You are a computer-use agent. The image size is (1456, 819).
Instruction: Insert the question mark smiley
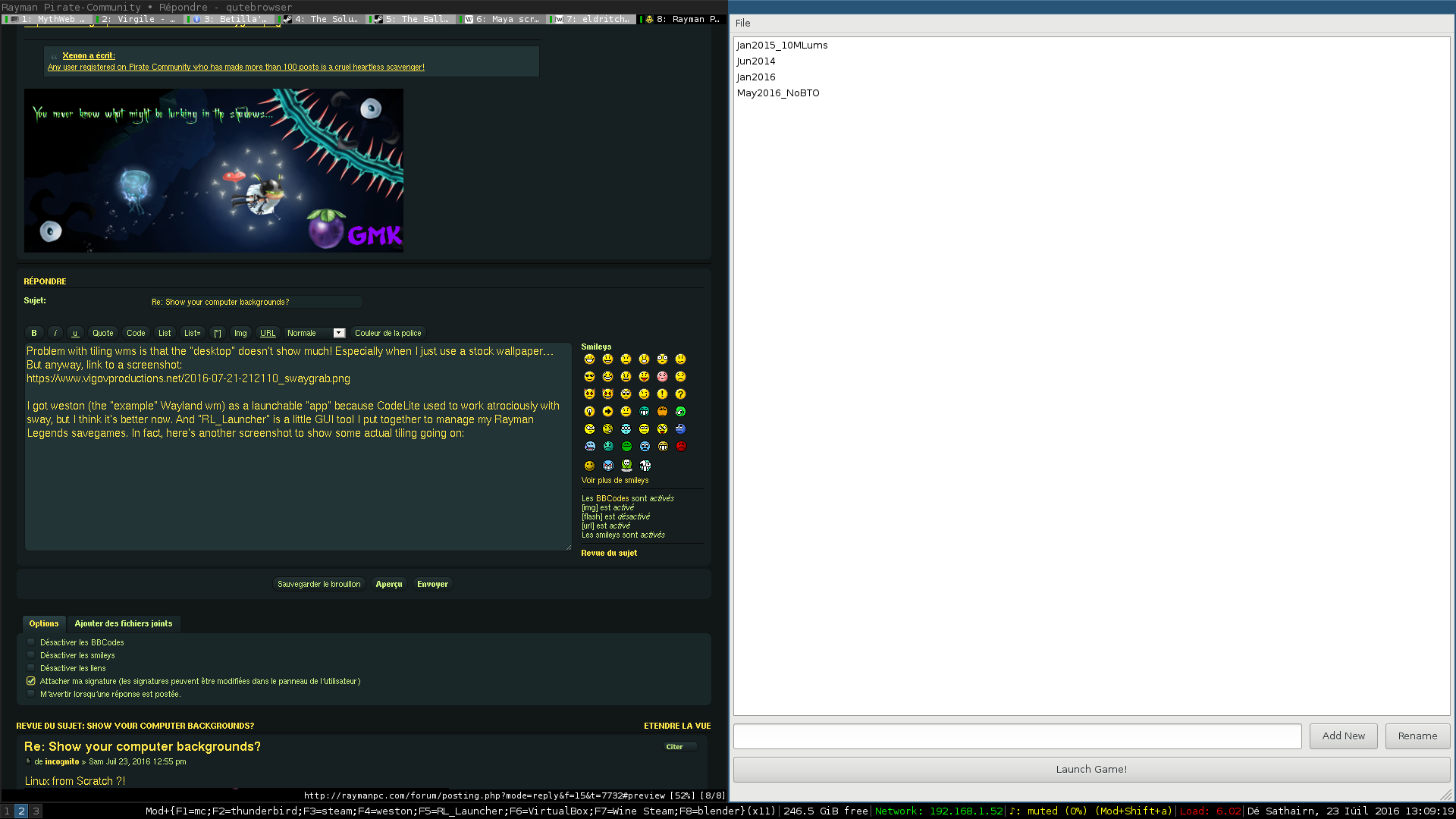pyautogui.click(x=680, y=394)
